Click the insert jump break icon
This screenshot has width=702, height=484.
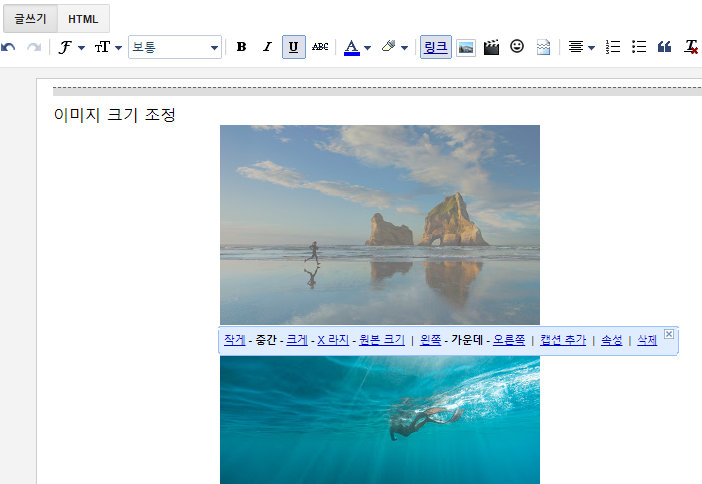[543, 47]
